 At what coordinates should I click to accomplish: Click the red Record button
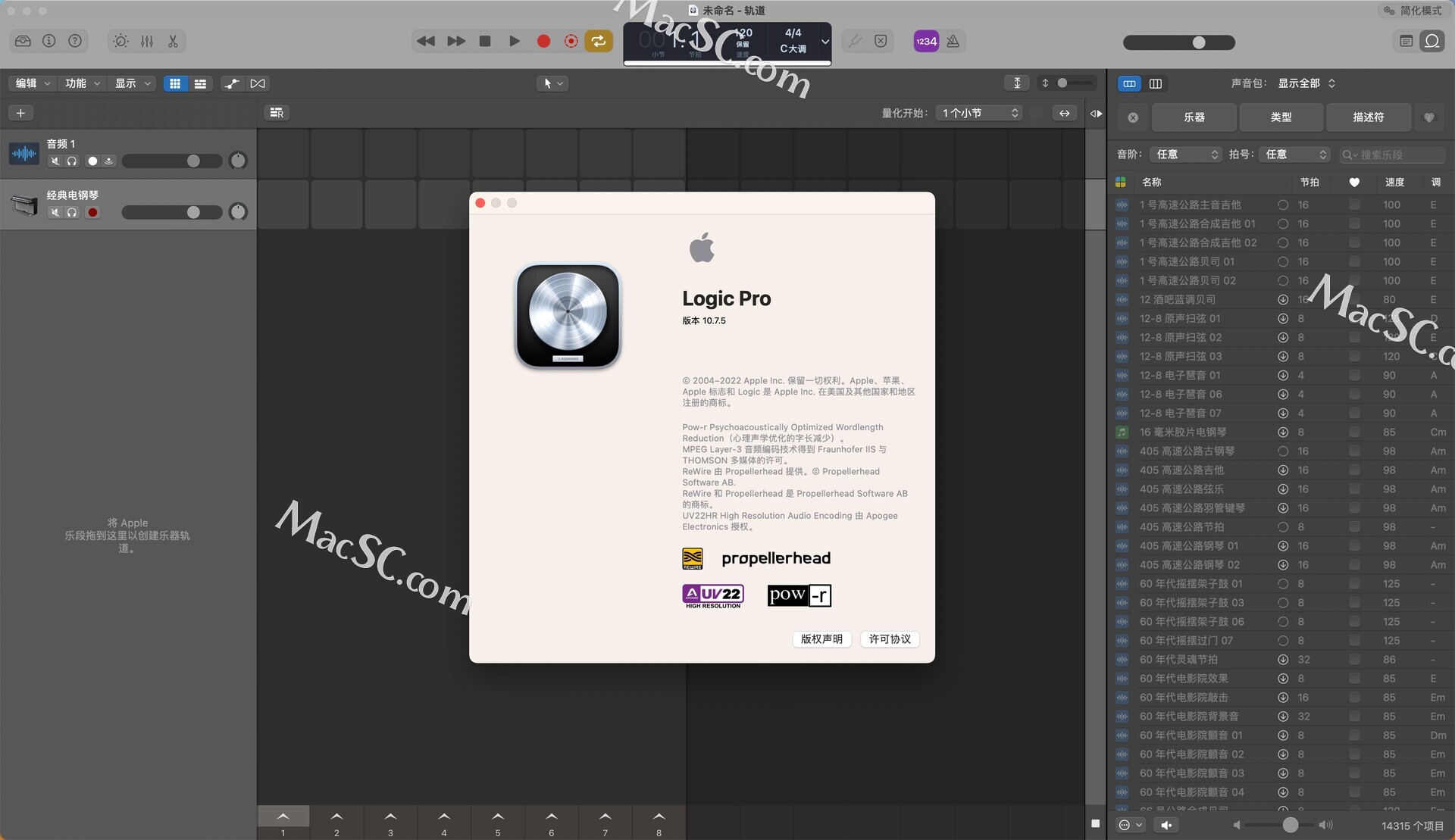coord(543,41)
